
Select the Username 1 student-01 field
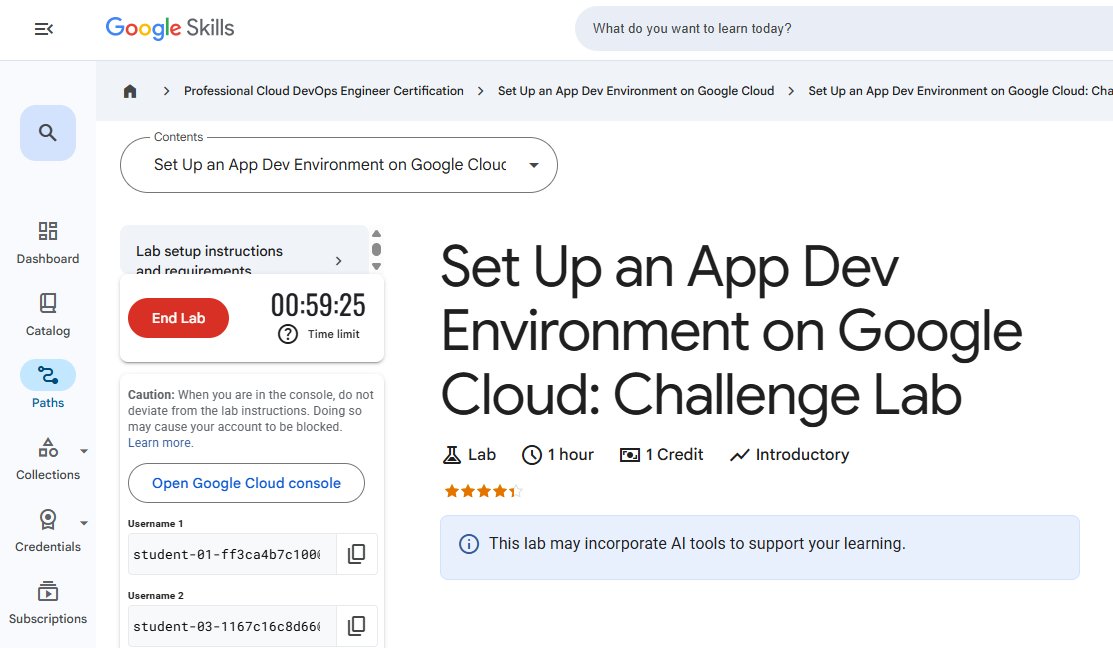231,554
